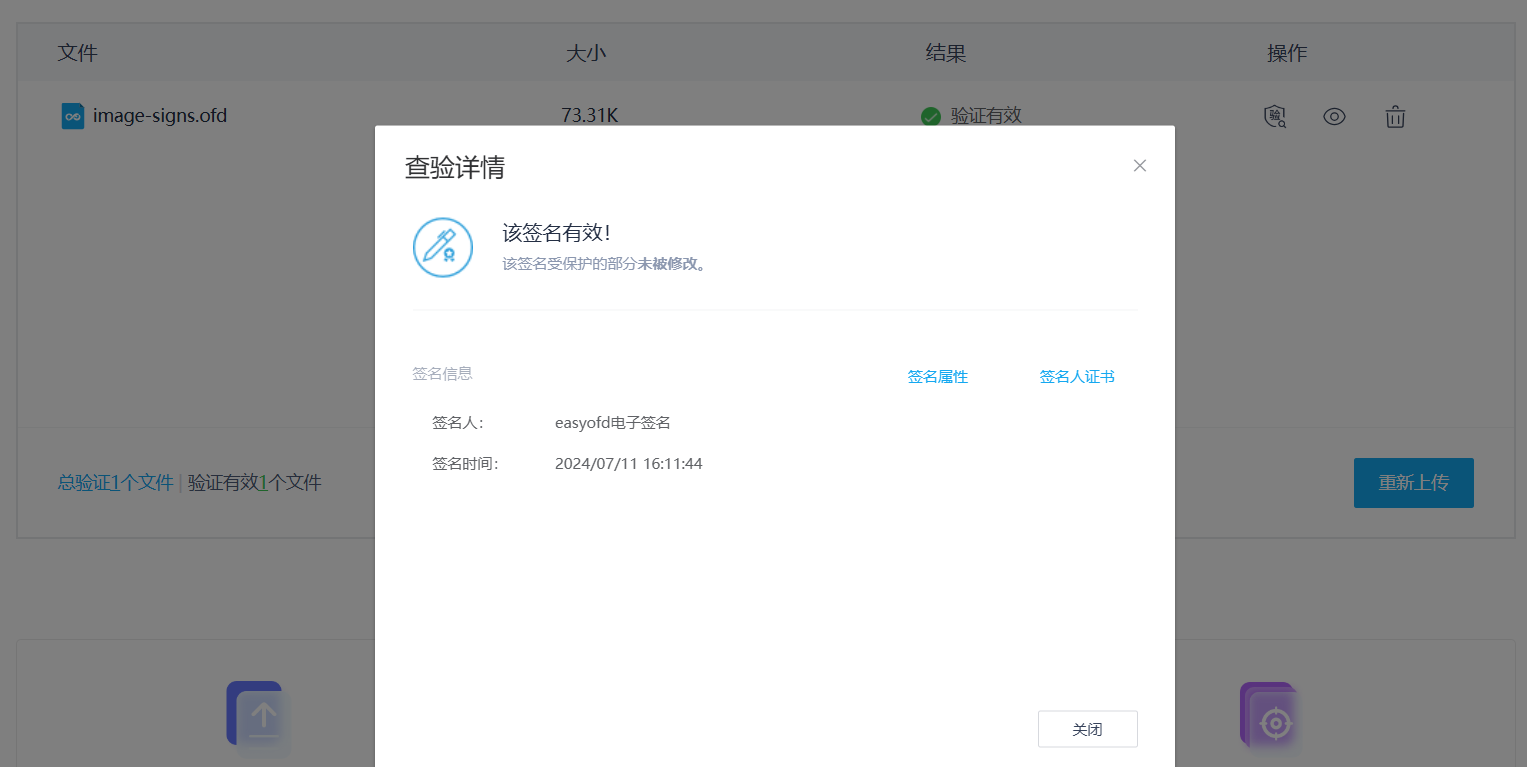Close the 查验详情 dialog with the X icon
The image size is (1527, 767).
click(1139, 166)
